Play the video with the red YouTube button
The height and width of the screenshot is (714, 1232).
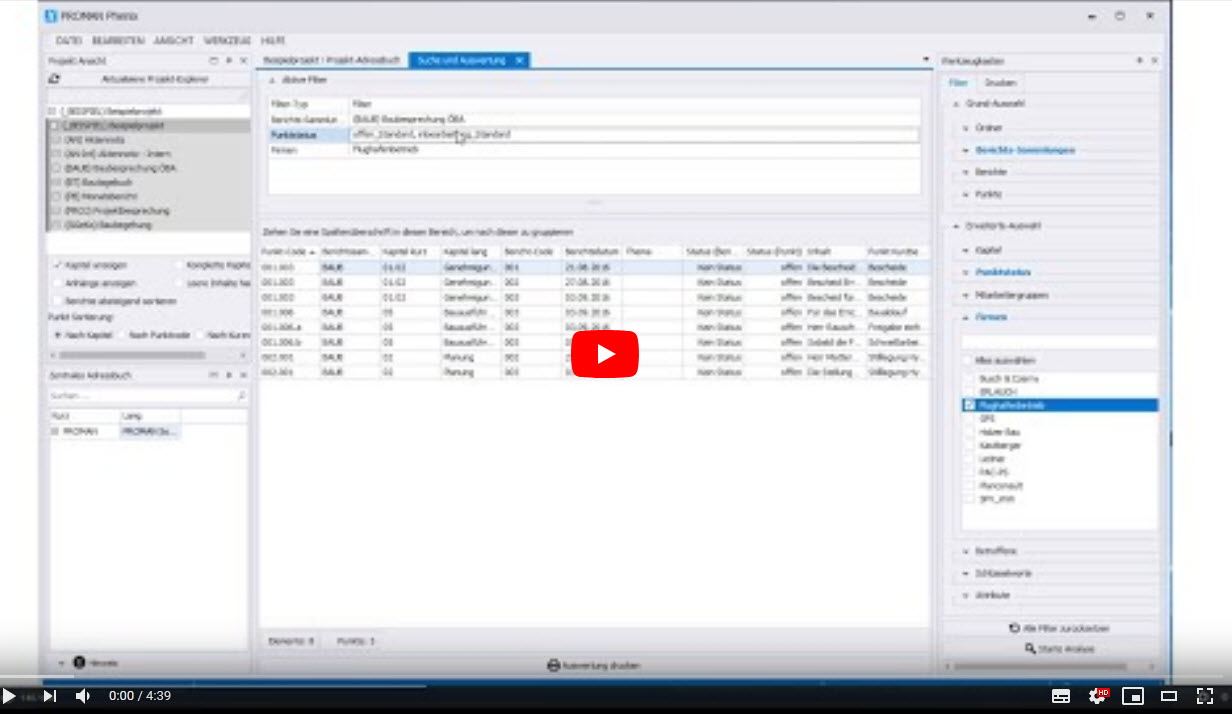pos(605,354)
